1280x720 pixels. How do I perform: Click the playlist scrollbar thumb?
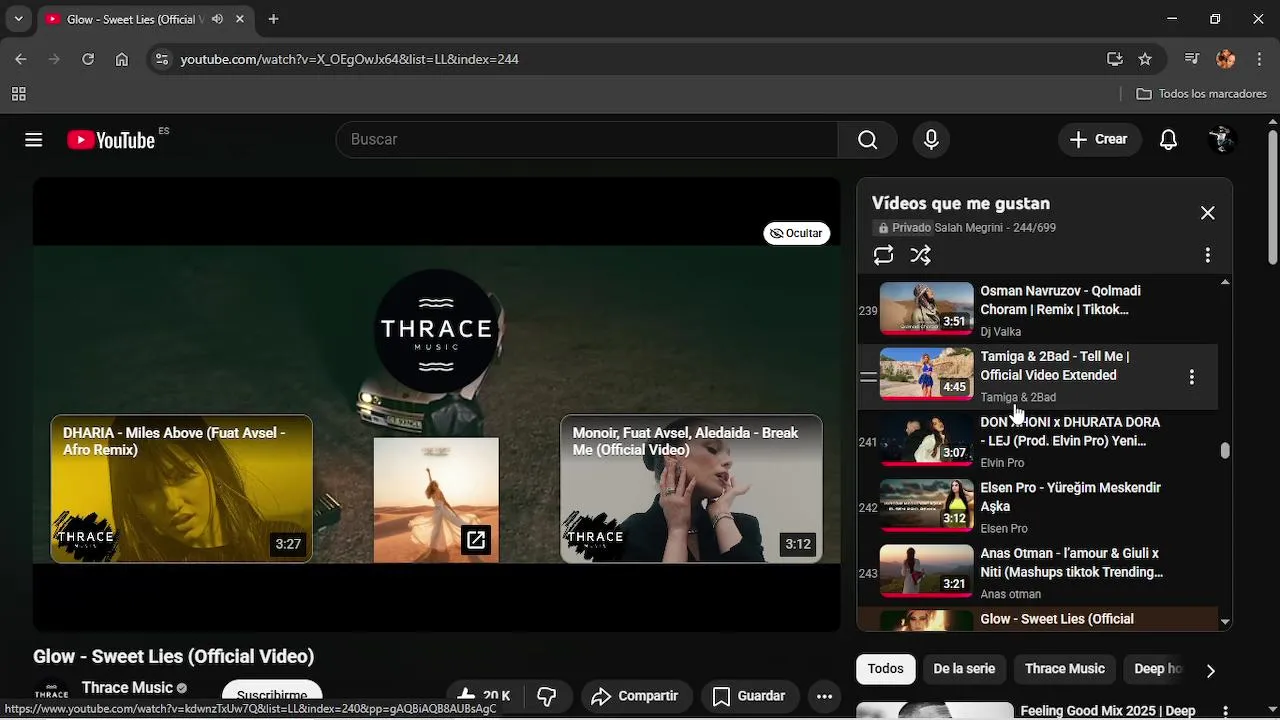[x=1225, y=451]
